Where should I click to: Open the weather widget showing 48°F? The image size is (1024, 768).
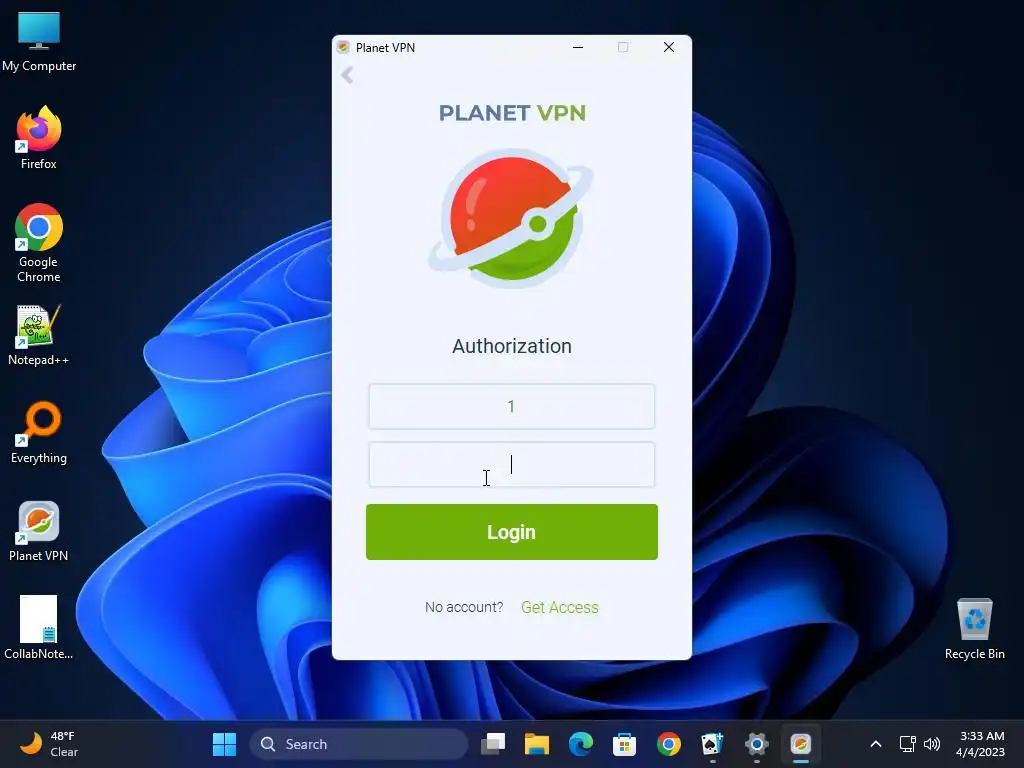(x=49, y=744)
